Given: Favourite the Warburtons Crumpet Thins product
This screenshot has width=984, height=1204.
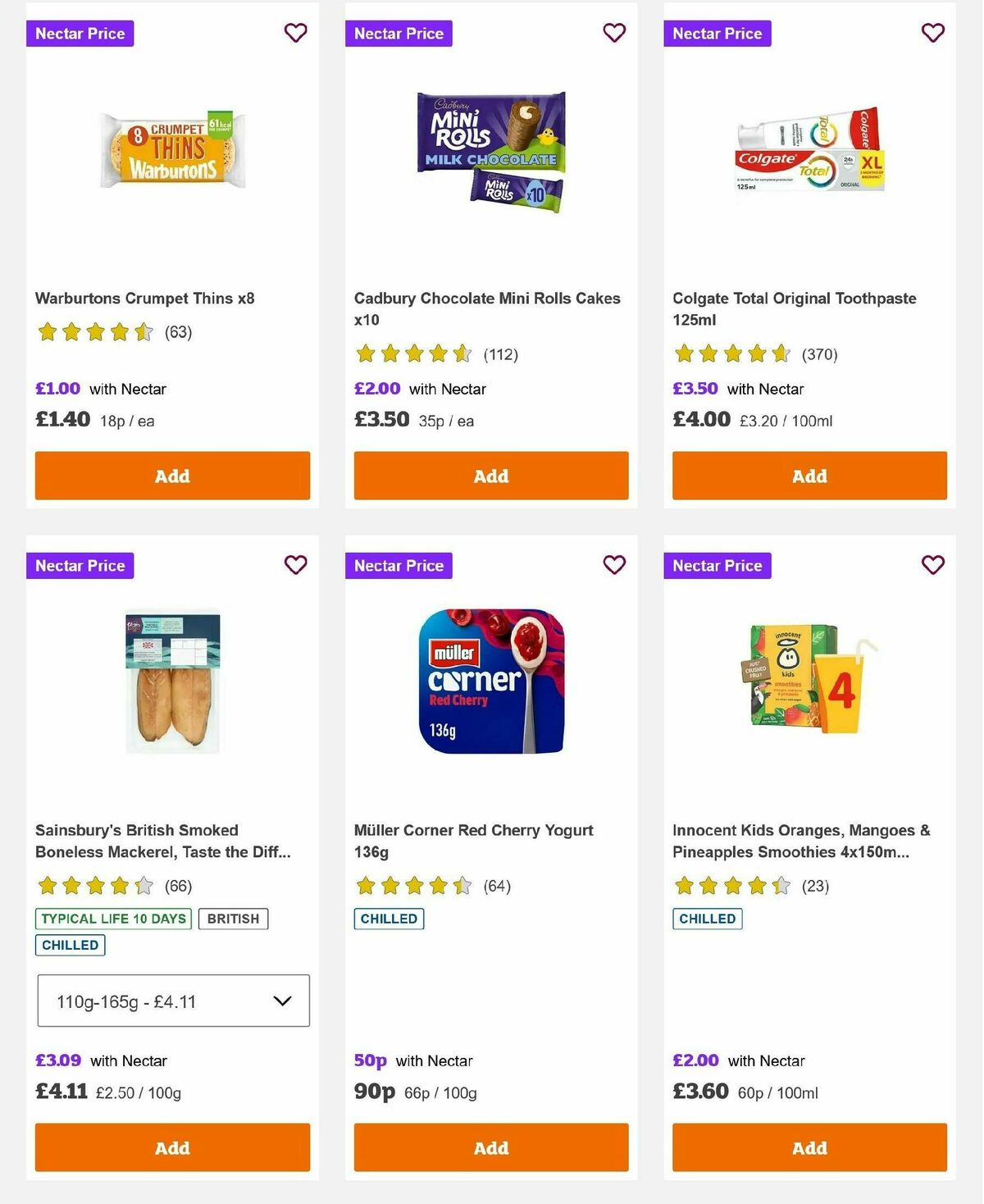Looking at the screenshot, I should [x=296, y=33].
